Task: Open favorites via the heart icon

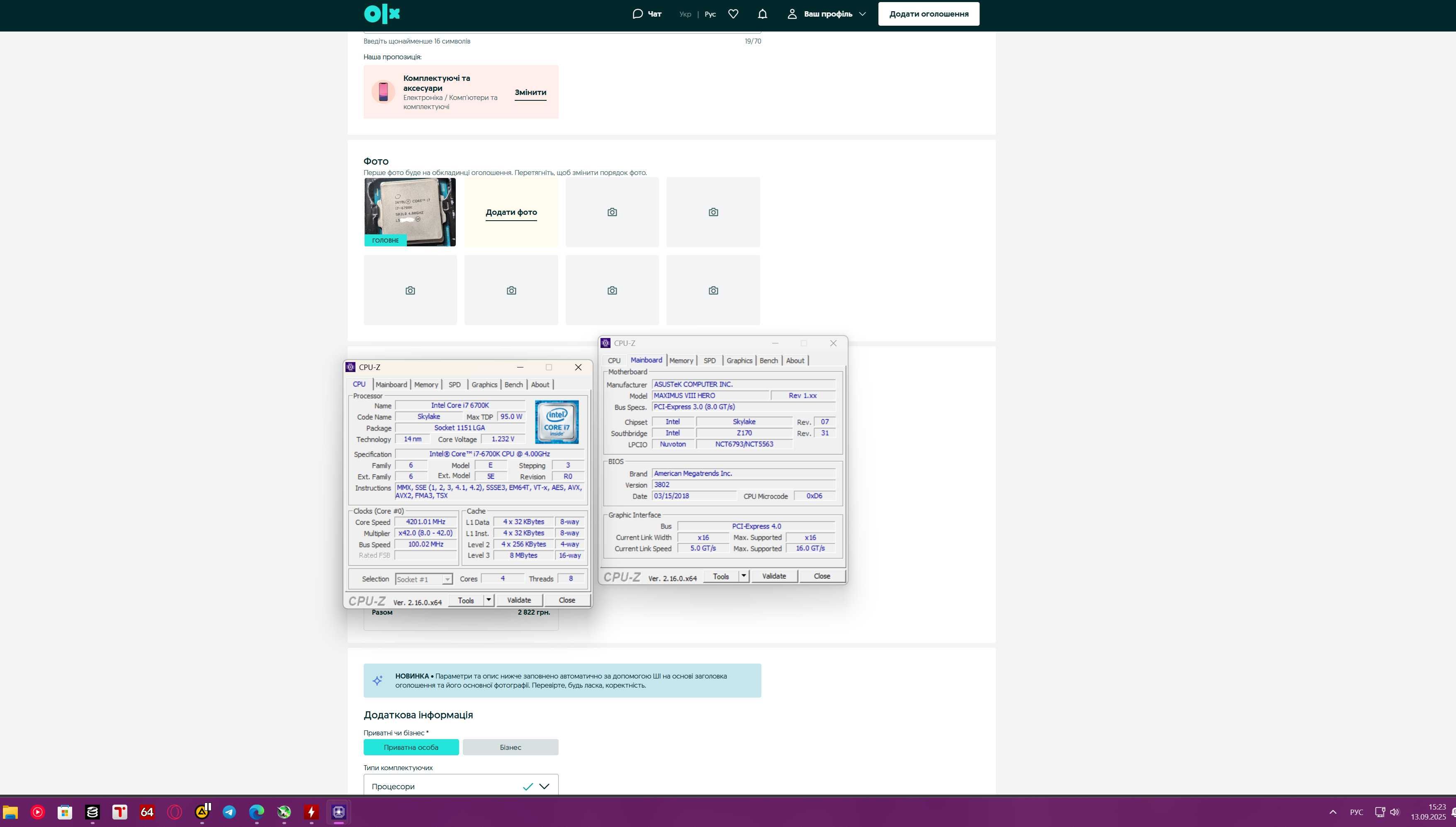Action: (733, 14)
